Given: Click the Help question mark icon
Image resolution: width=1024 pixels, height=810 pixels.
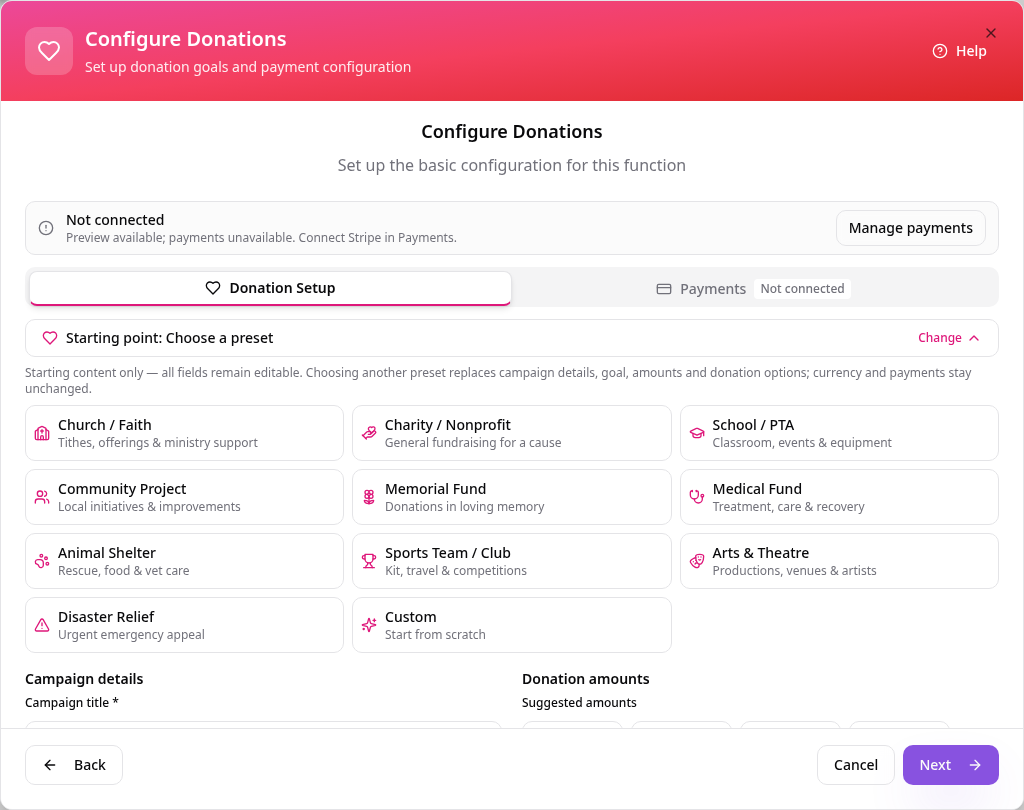Looking at the screenshot, I should pyautogui.click(x=939, y=51).
